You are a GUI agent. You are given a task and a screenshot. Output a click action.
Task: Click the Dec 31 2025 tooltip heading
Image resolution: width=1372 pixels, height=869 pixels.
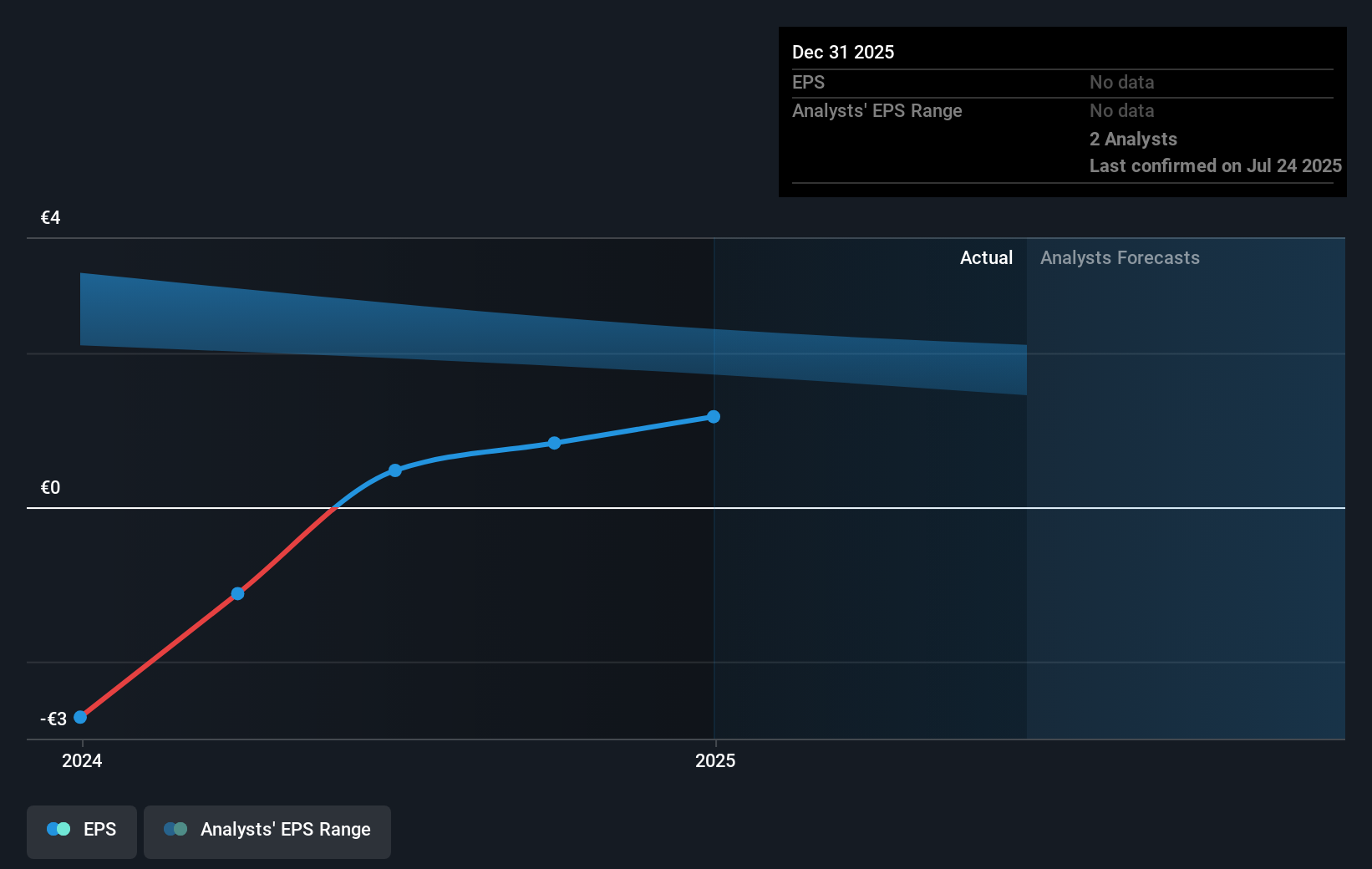(x=843, y=52)
